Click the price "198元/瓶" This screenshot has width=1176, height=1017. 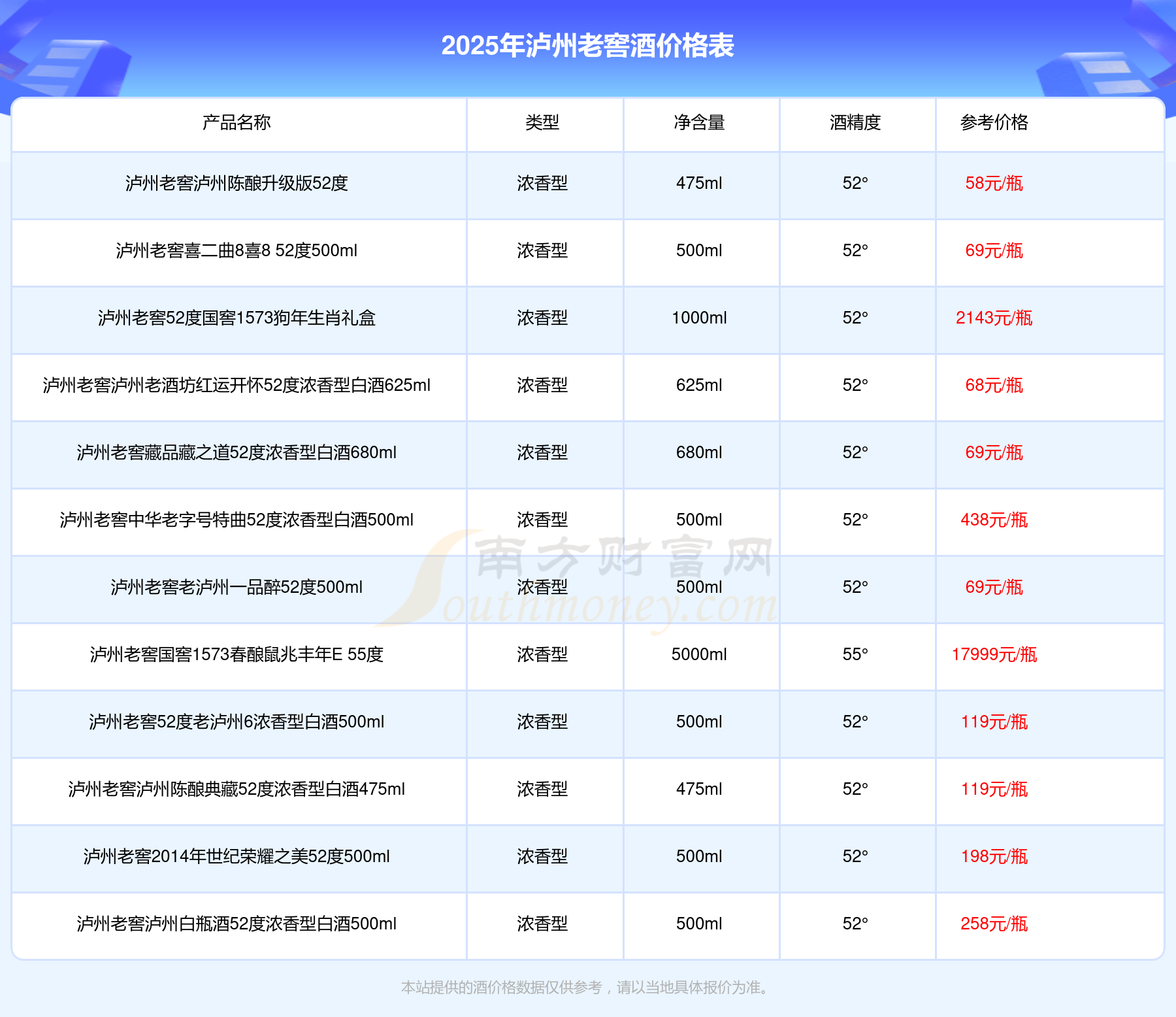[x=994, y=857]
